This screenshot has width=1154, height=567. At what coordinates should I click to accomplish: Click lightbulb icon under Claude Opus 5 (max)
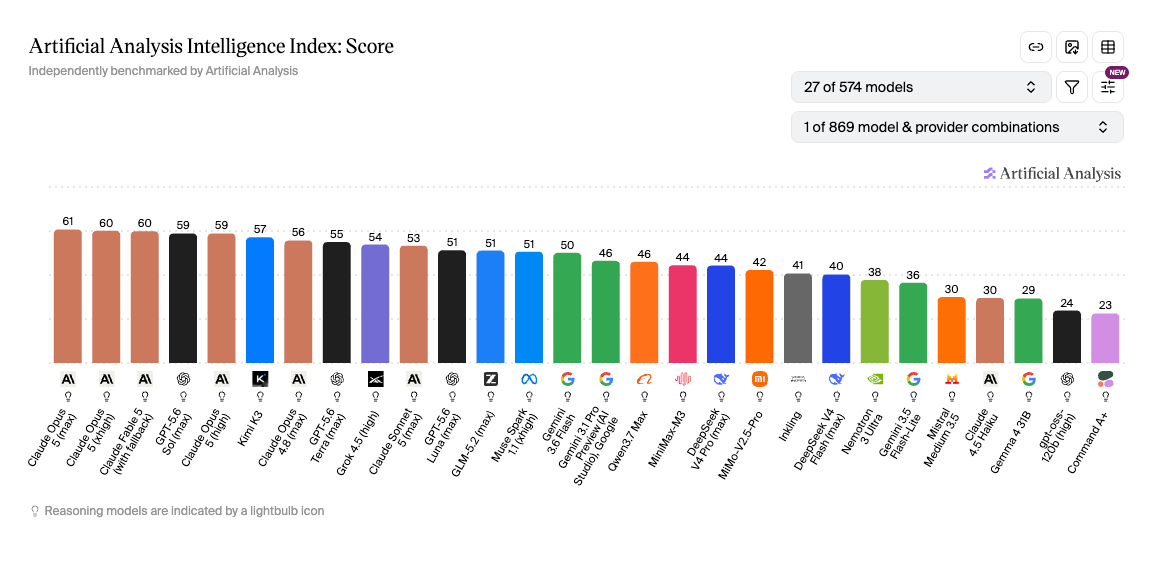coord(68,395)
